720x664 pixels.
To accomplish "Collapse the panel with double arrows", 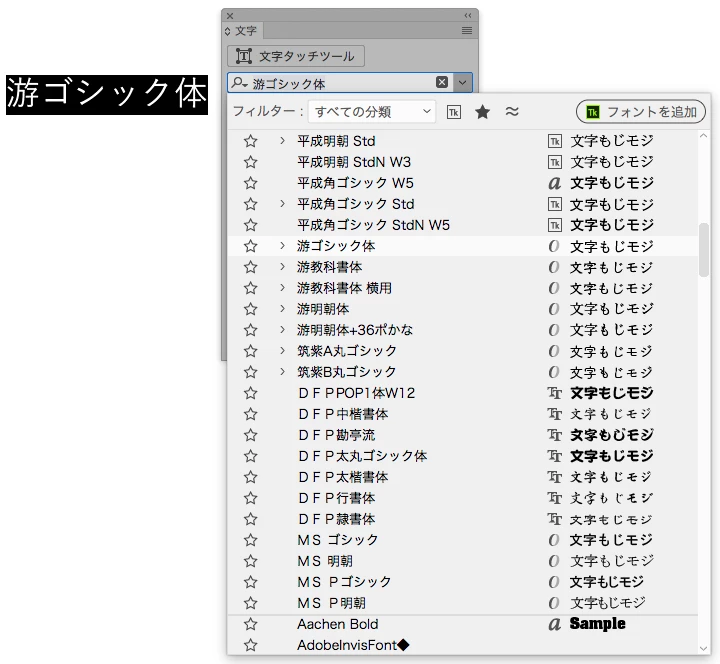I will (467, 16).
